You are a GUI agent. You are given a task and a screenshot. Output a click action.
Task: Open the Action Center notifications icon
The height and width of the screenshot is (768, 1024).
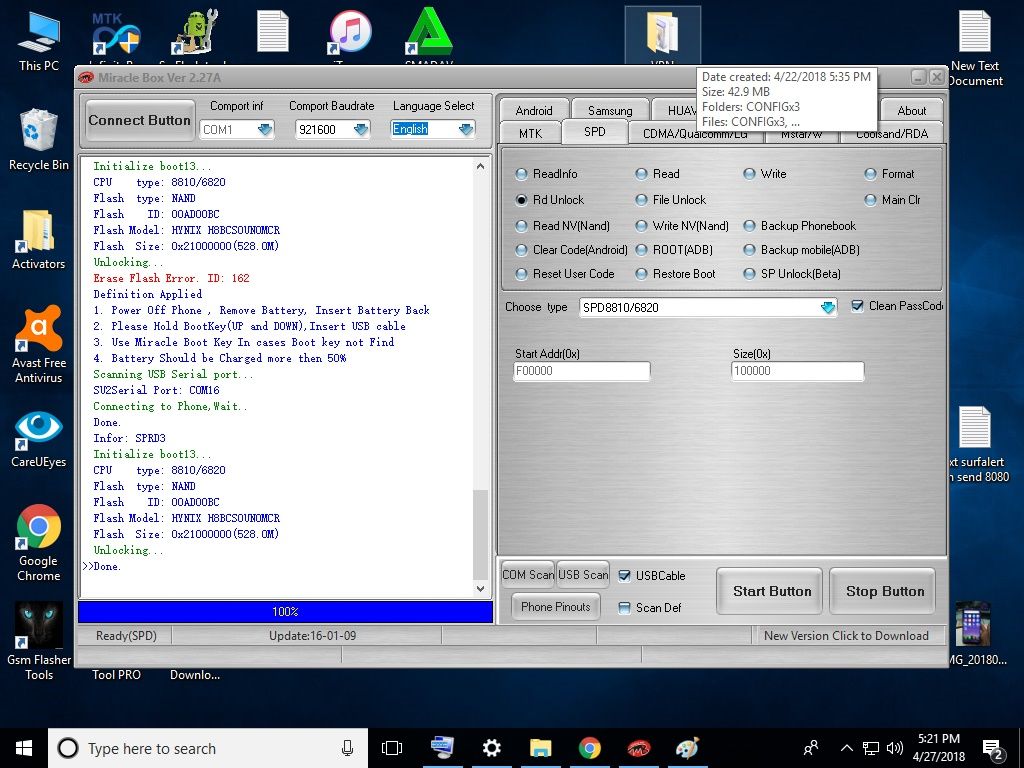click(993, 750)
